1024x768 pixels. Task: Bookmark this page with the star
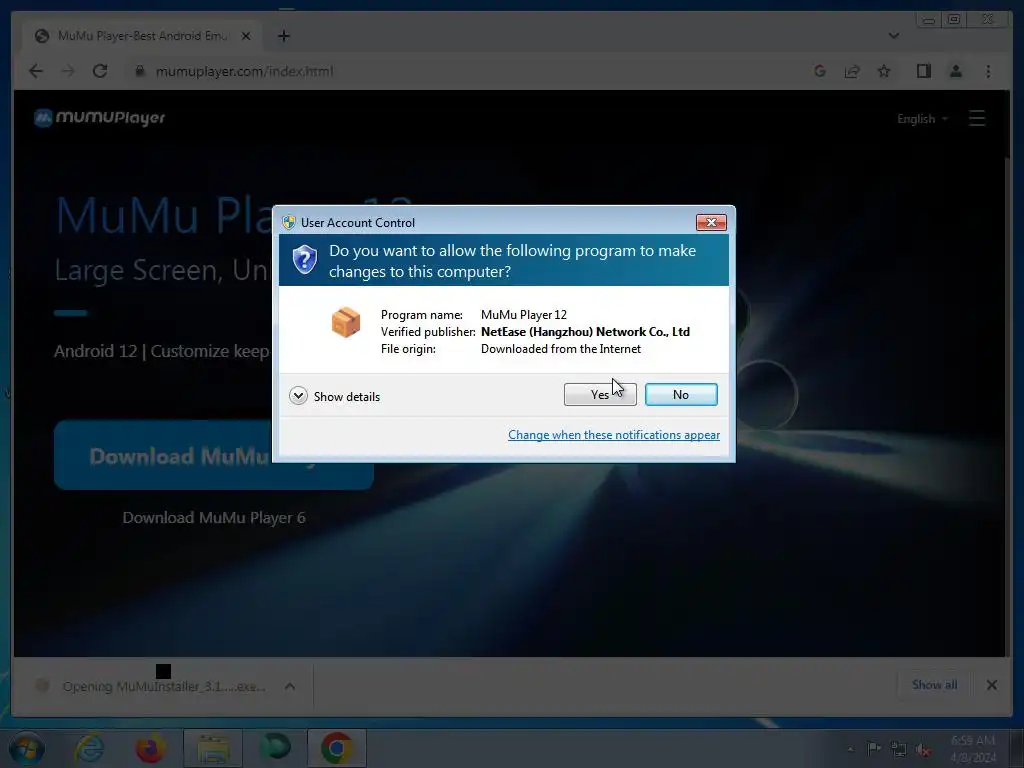click(884, 71)
